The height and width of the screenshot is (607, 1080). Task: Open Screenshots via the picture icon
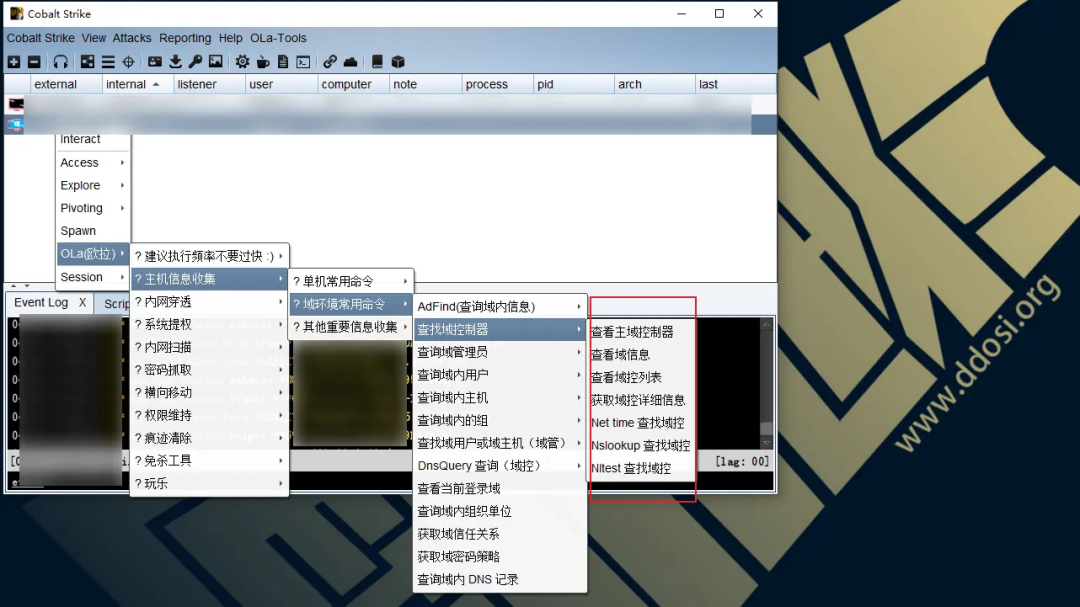216,62
